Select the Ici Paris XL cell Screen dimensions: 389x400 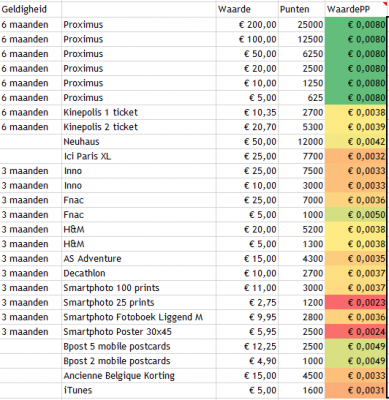click(x=139, y=156)
